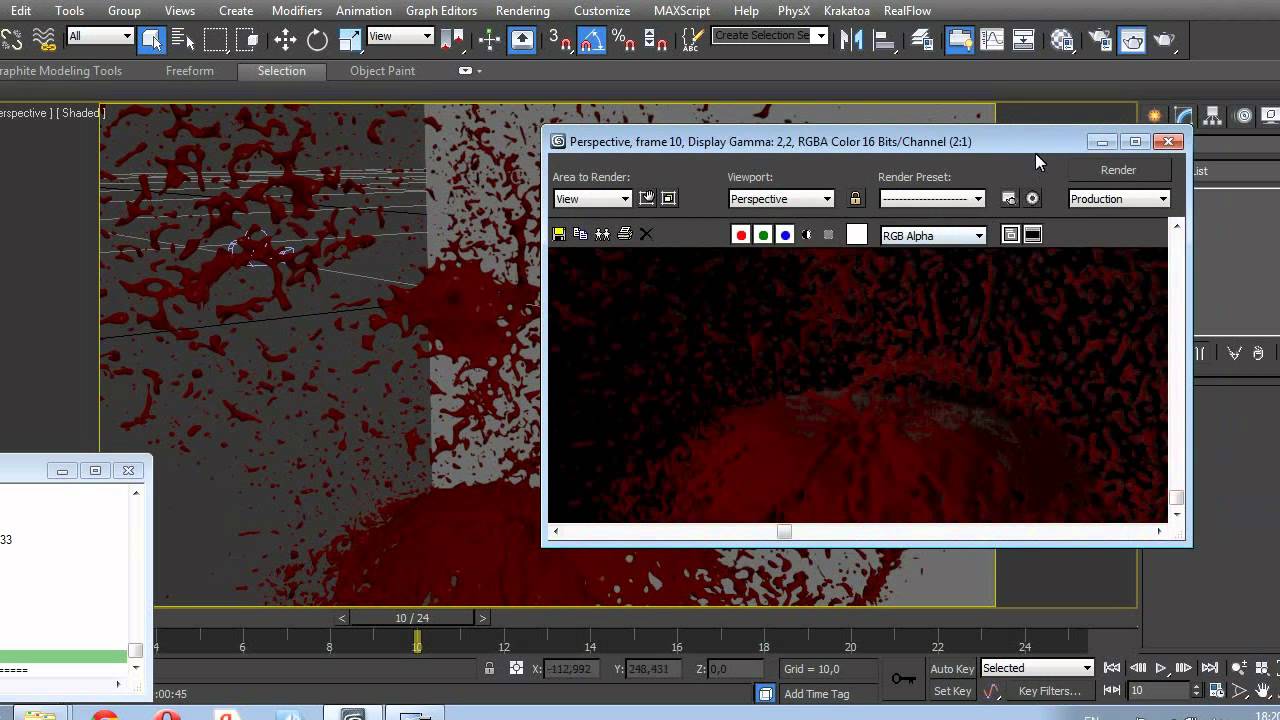Activate Select and Scale tool
1280x720 pixels.
coord(349,39)
